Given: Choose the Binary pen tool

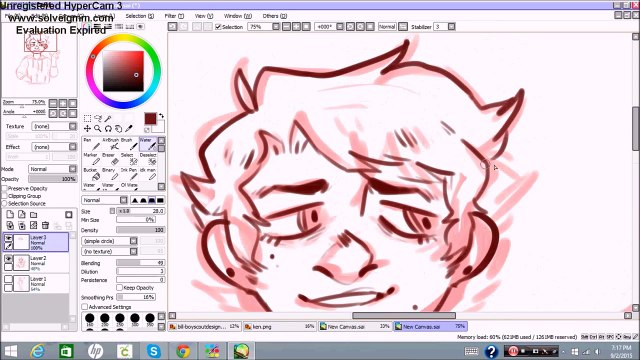Looking at the screenshot, I should (x=111, y=174).
